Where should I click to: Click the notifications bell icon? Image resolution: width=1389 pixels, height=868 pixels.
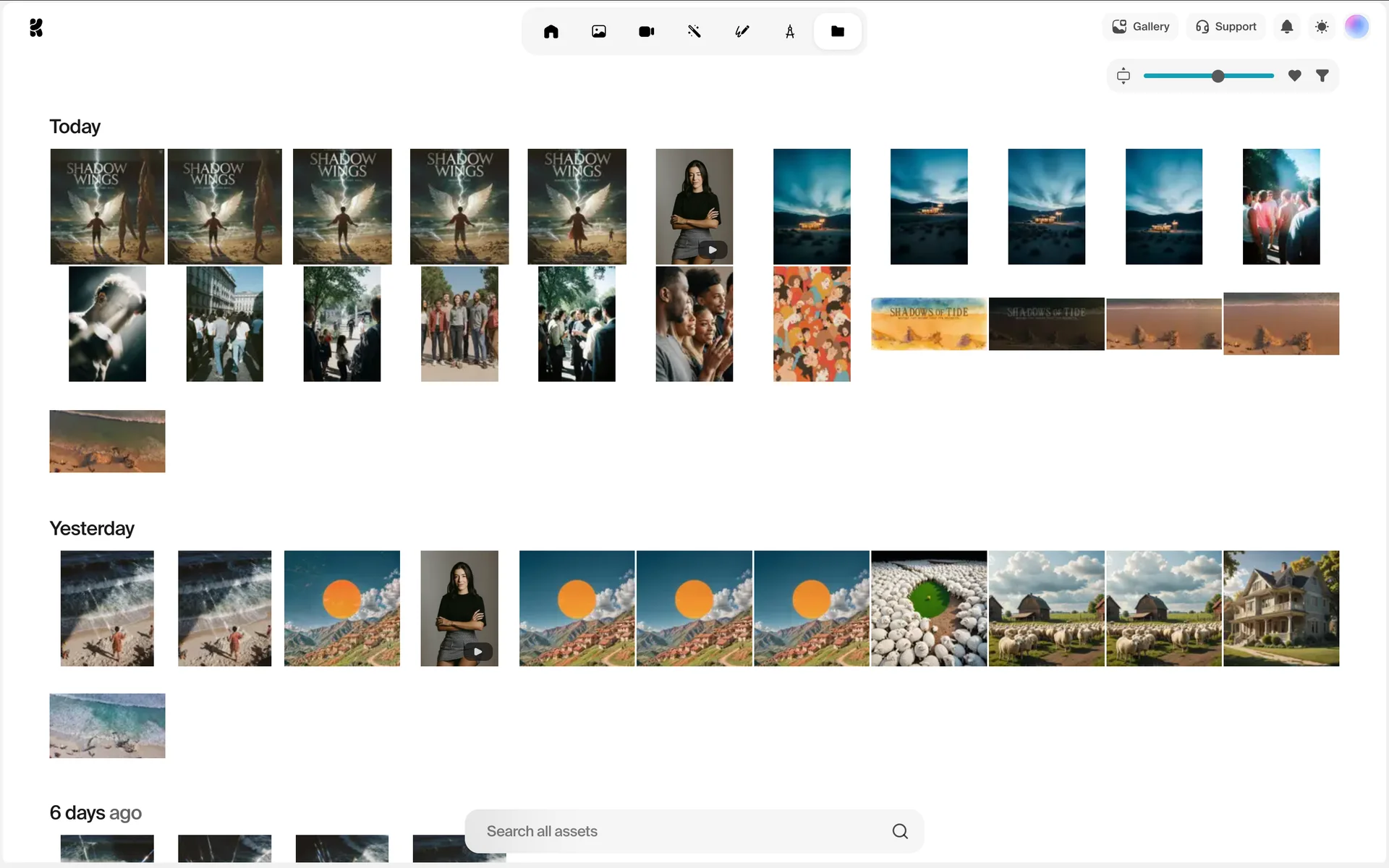click(1286, 27)
